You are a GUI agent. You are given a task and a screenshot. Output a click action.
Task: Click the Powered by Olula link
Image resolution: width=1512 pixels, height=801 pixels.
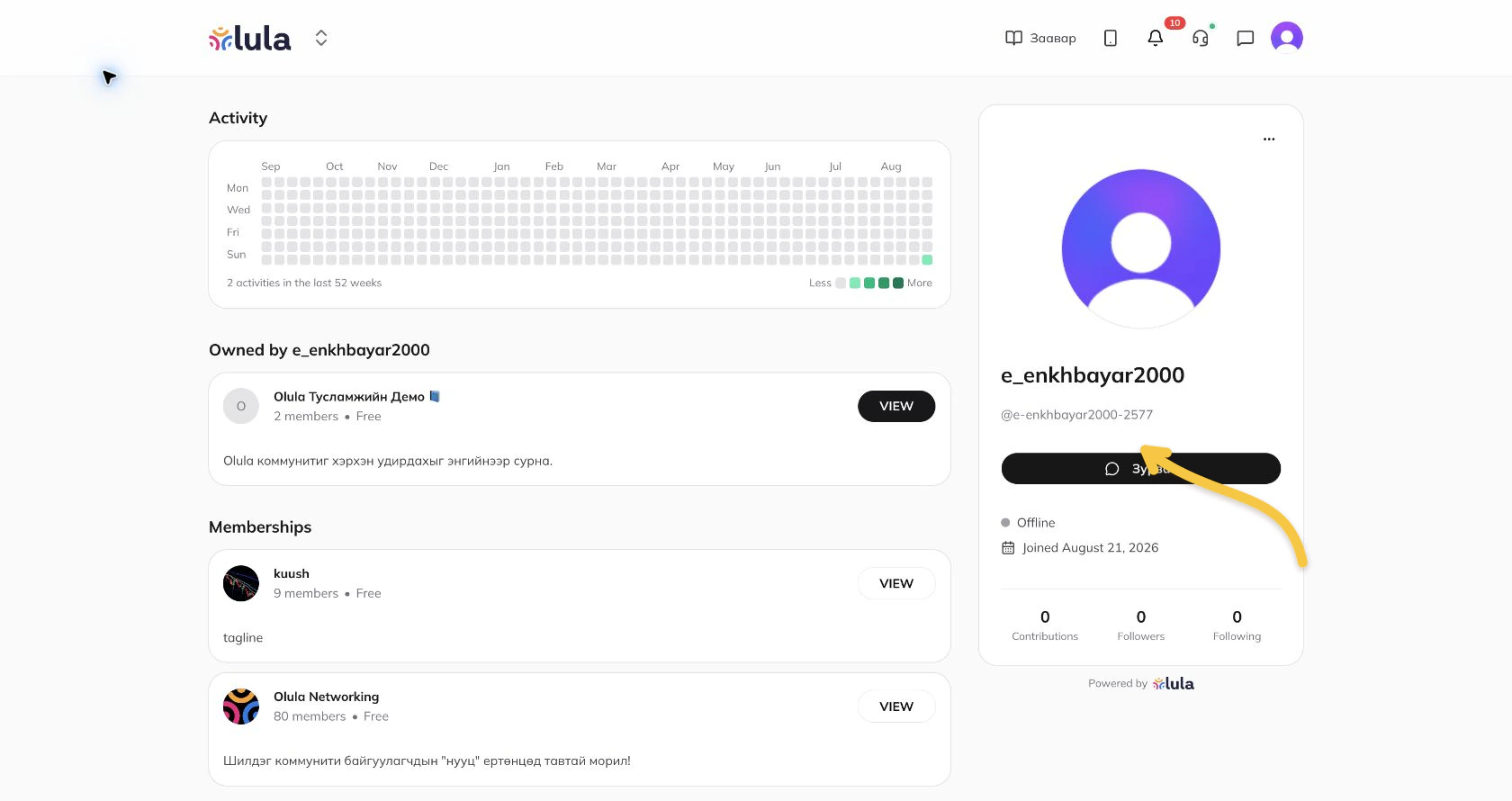click(1141, 684)
